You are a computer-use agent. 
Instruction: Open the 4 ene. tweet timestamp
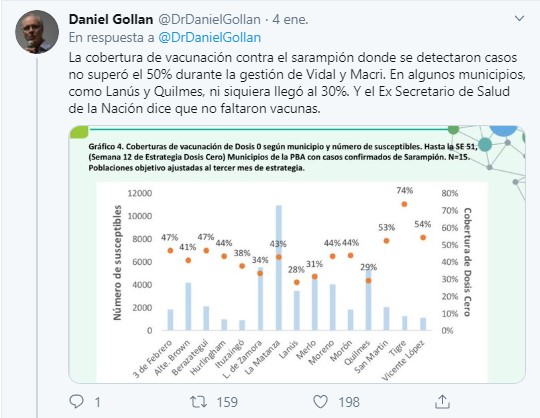click(290, 19)
